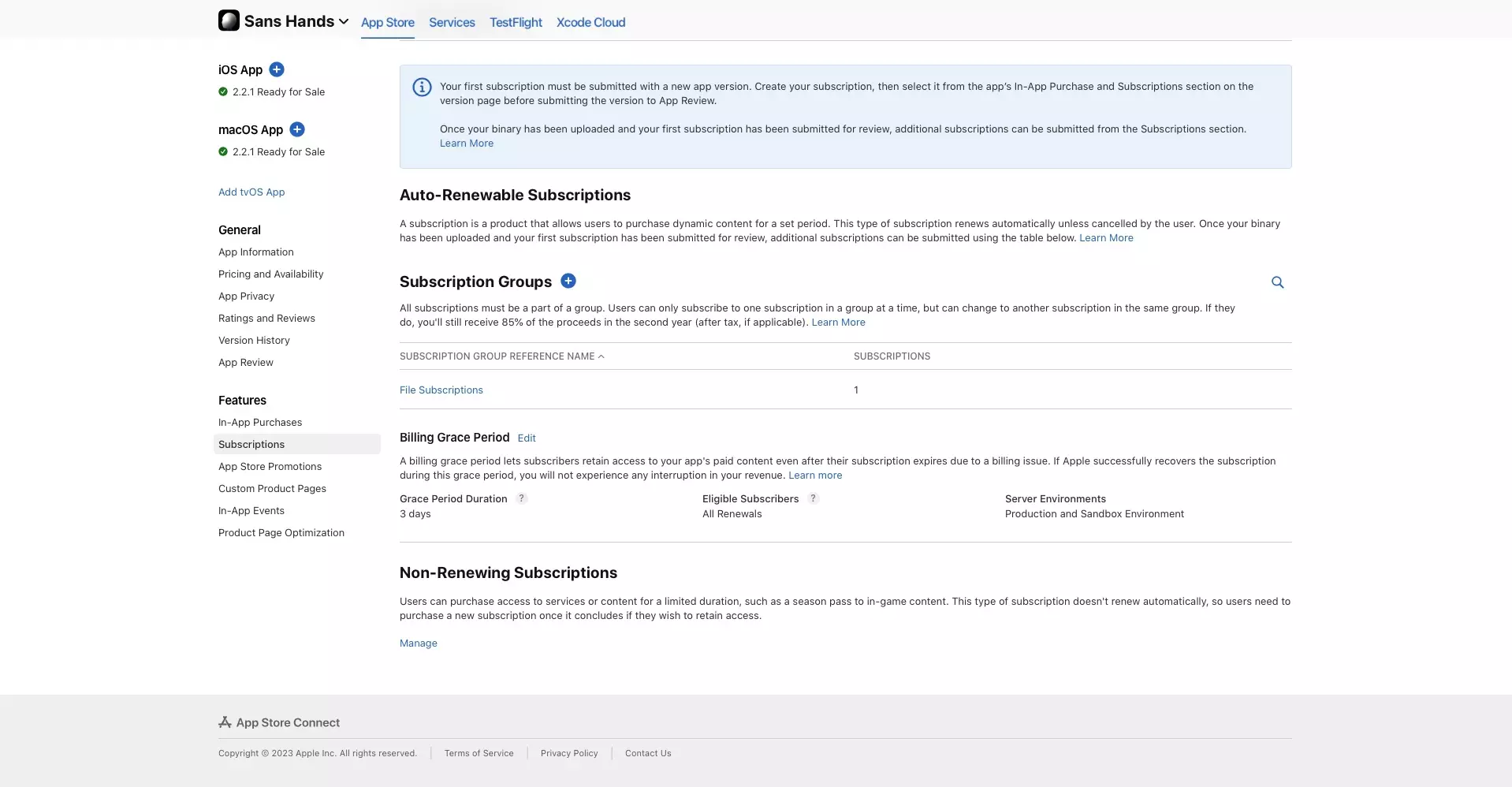
Task: Open the File Subscriptions group
Action: [x=441, y=390]
